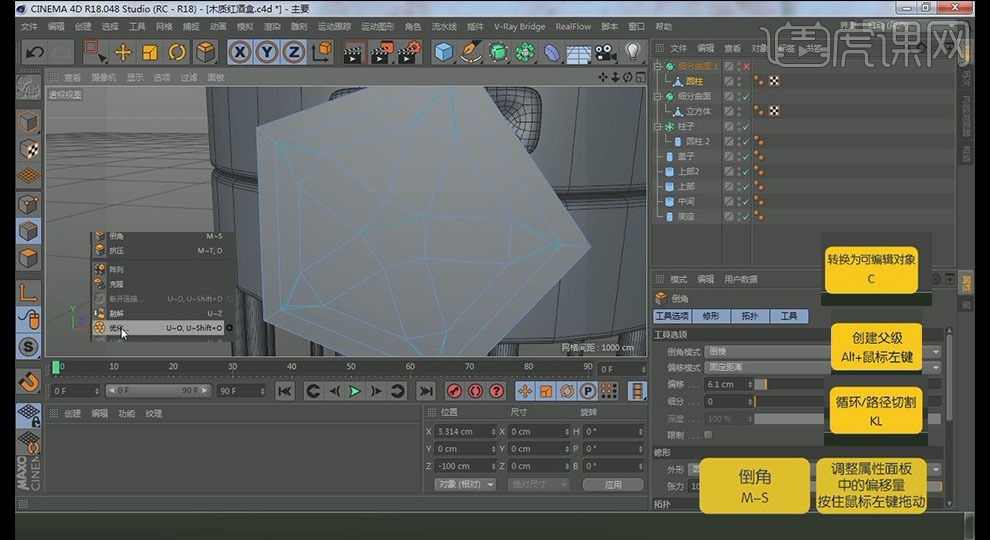This screenshot has height=540, width=990.
Task: Click the Locked Workplane grid icon
Action: click(x=28, y=416)
